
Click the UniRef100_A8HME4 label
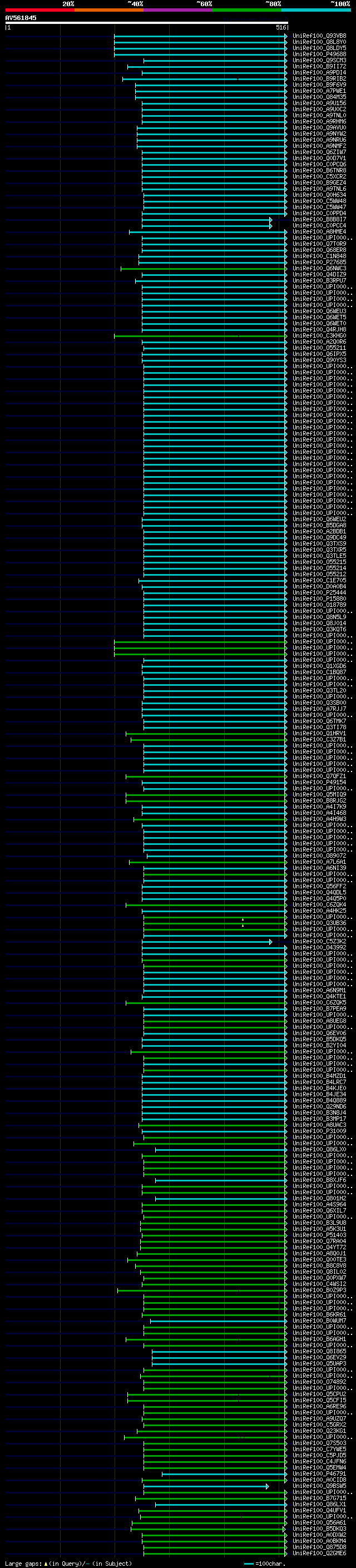pyautogui.click(x=319, y=232)
